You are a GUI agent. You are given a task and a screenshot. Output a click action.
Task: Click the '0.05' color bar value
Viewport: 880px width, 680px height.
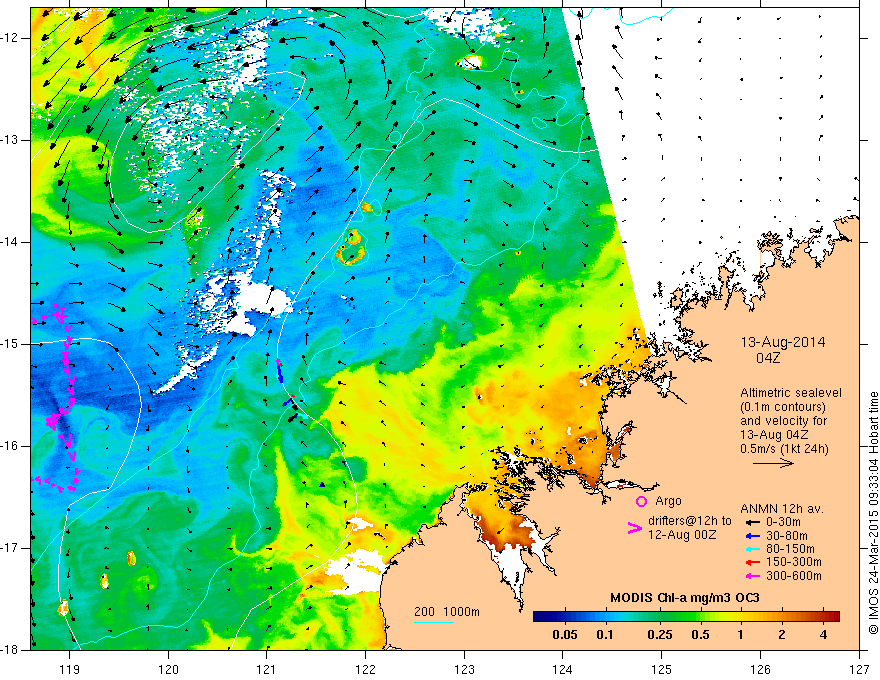tap(565, 635)
